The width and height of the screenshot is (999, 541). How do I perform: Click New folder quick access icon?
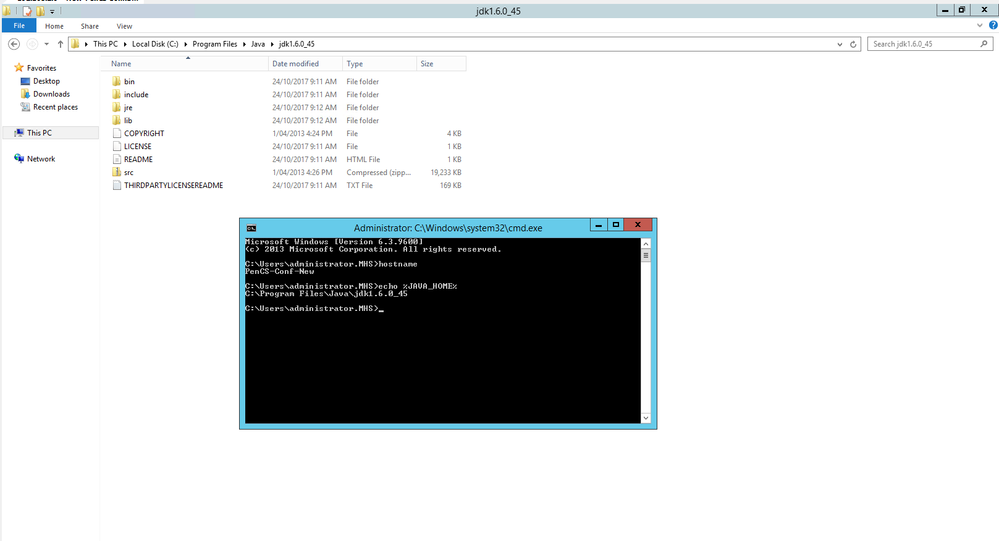(x=40, y=11)
